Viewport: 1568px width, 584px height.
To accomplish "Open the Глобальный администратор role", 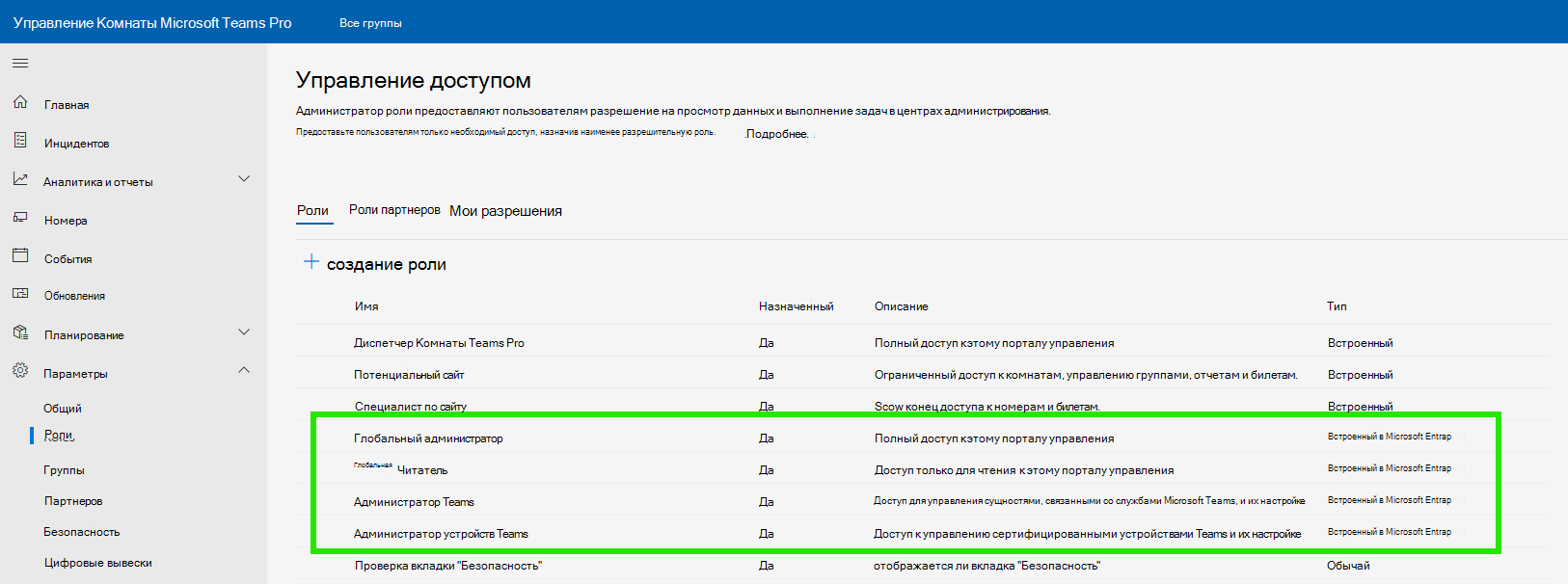I will click(x=428, y=438).
